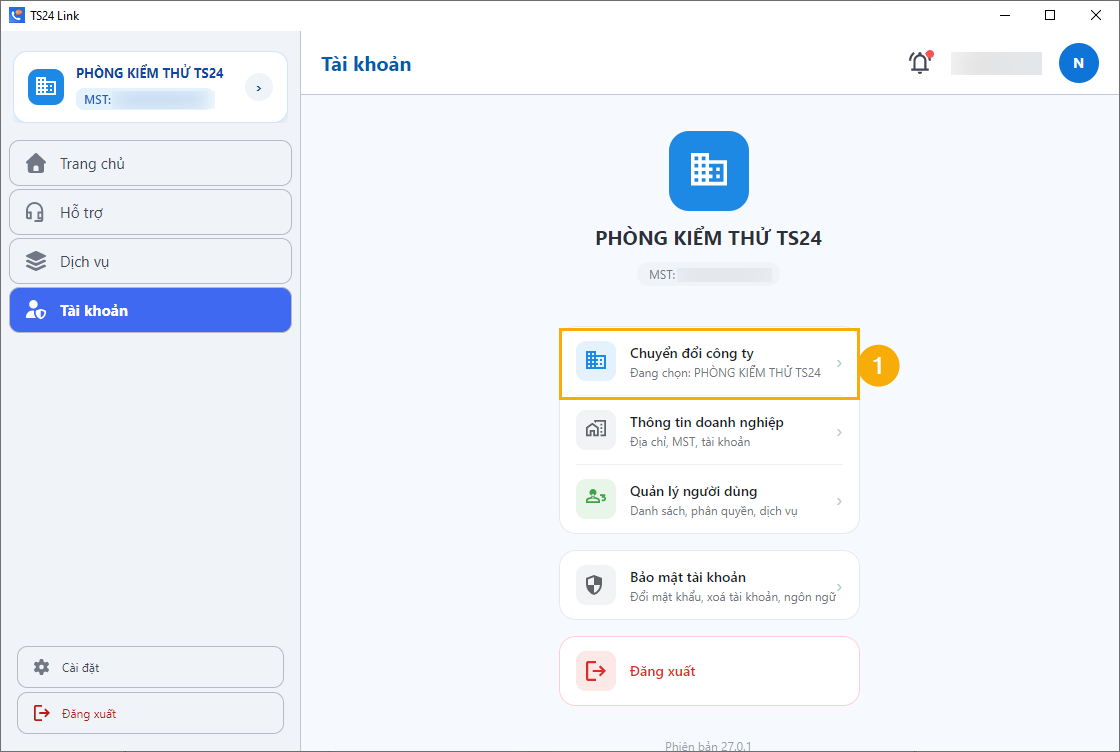Image resolution: width=1120 pixels, height=752 pixels.
Task: Maximize the TS24 Link window
Action: click(1050, 15)
